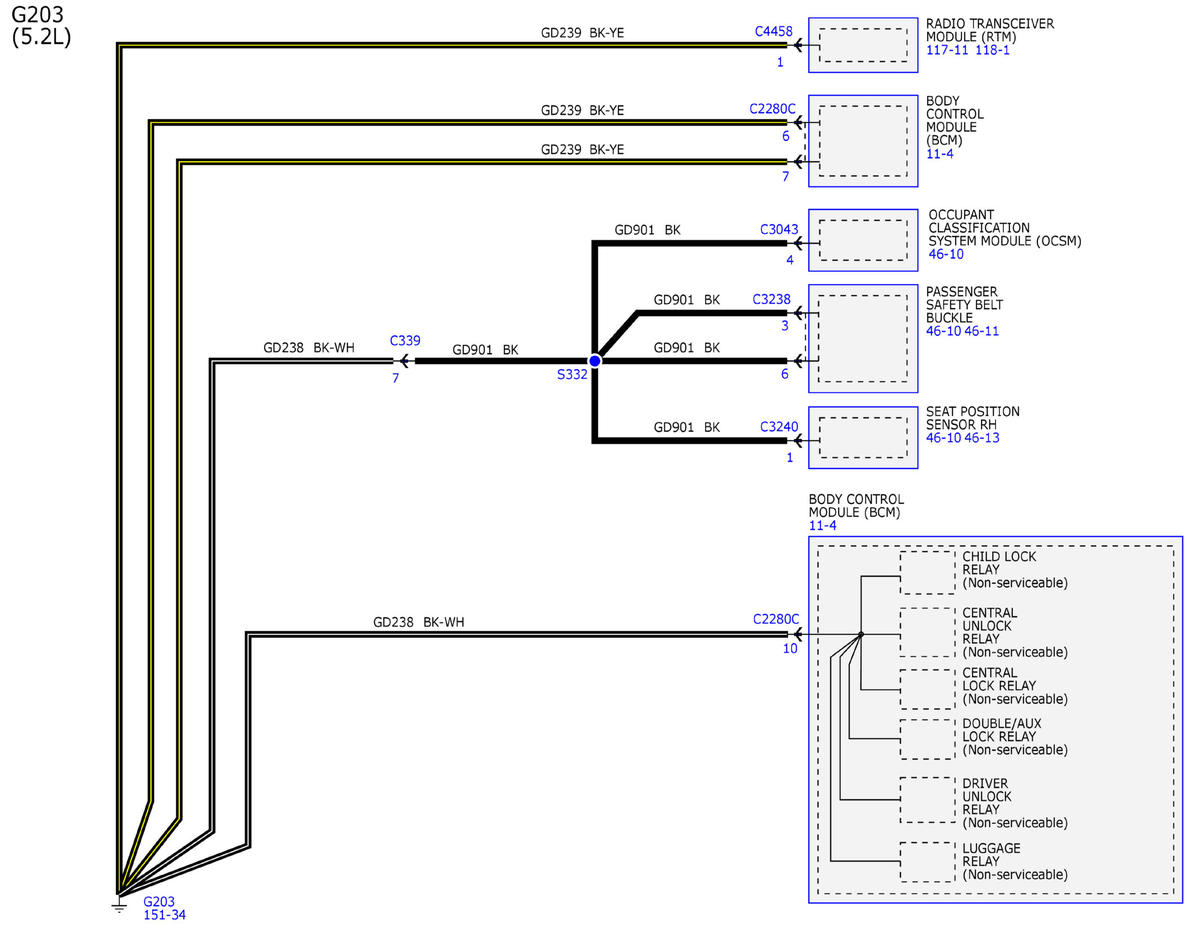1200x927 pixels.
Task: Open the C3238 connector link
Action: [x=771, y=299]
